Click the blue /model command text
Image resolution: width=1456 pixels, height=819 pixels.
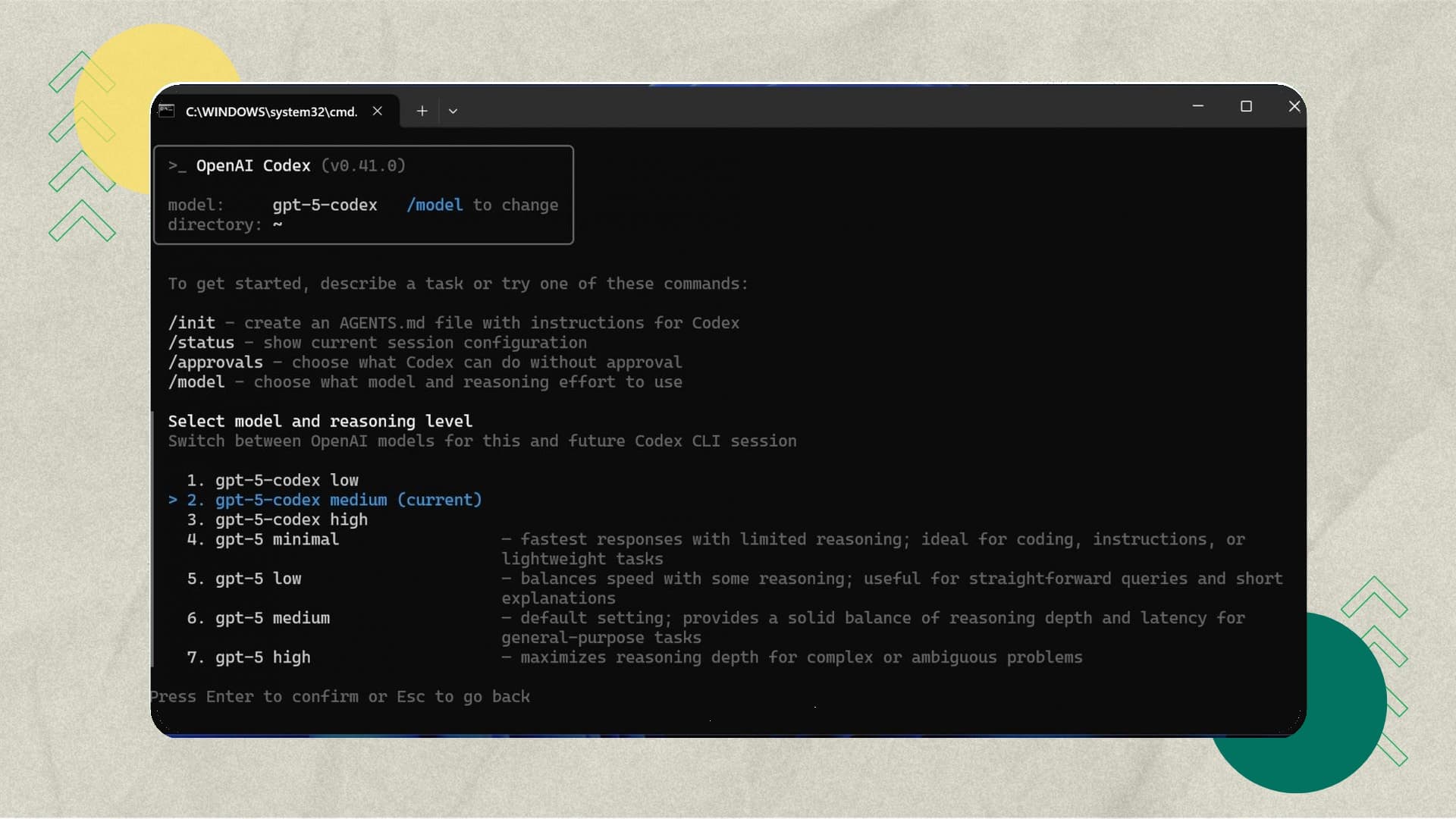[x=435, y=205]
